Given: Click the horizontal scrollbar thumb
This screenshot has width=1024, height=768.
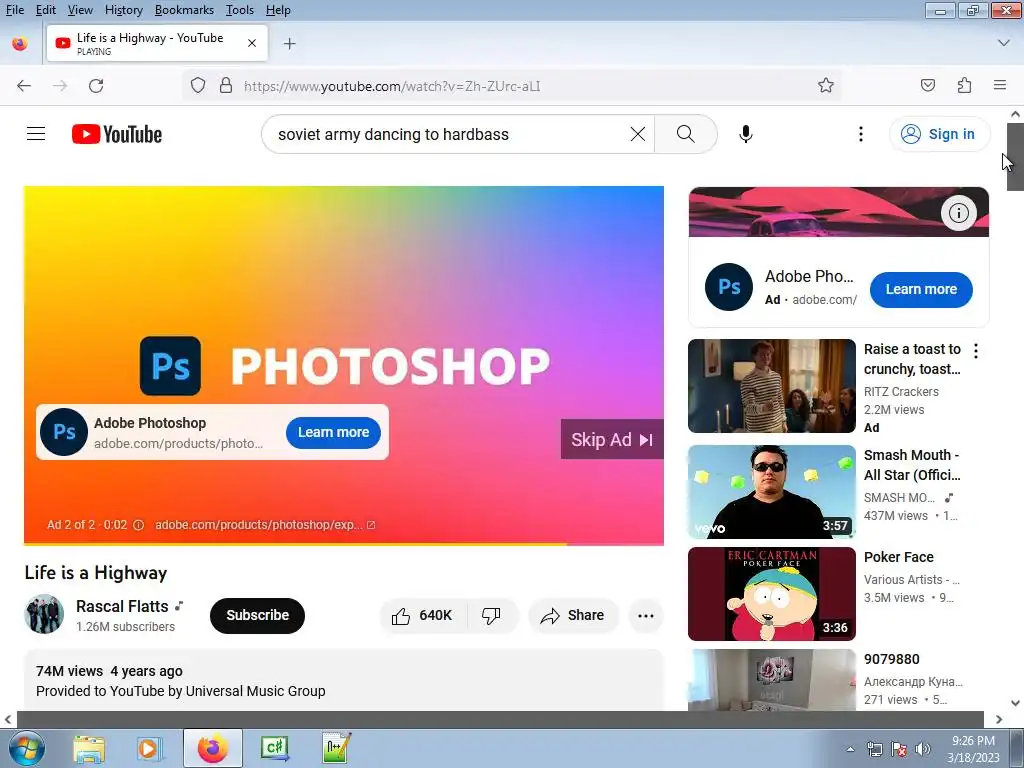Looking at the screenshot, I should point(500,719).
